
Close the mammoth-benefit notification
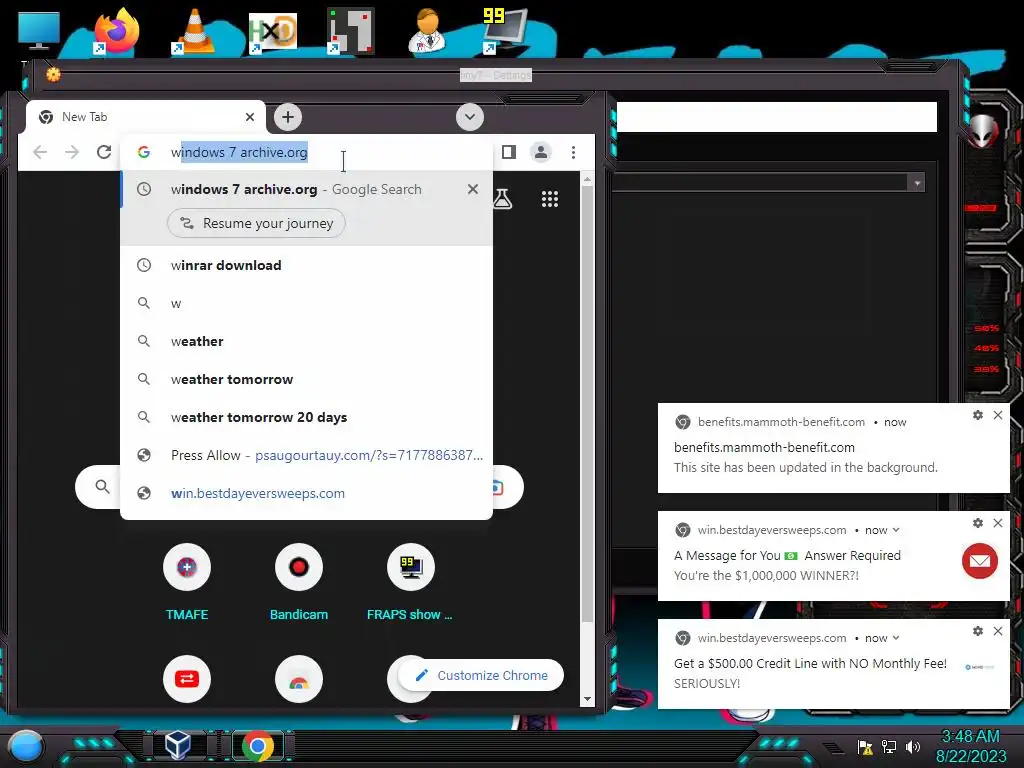(x=998, y=415)
